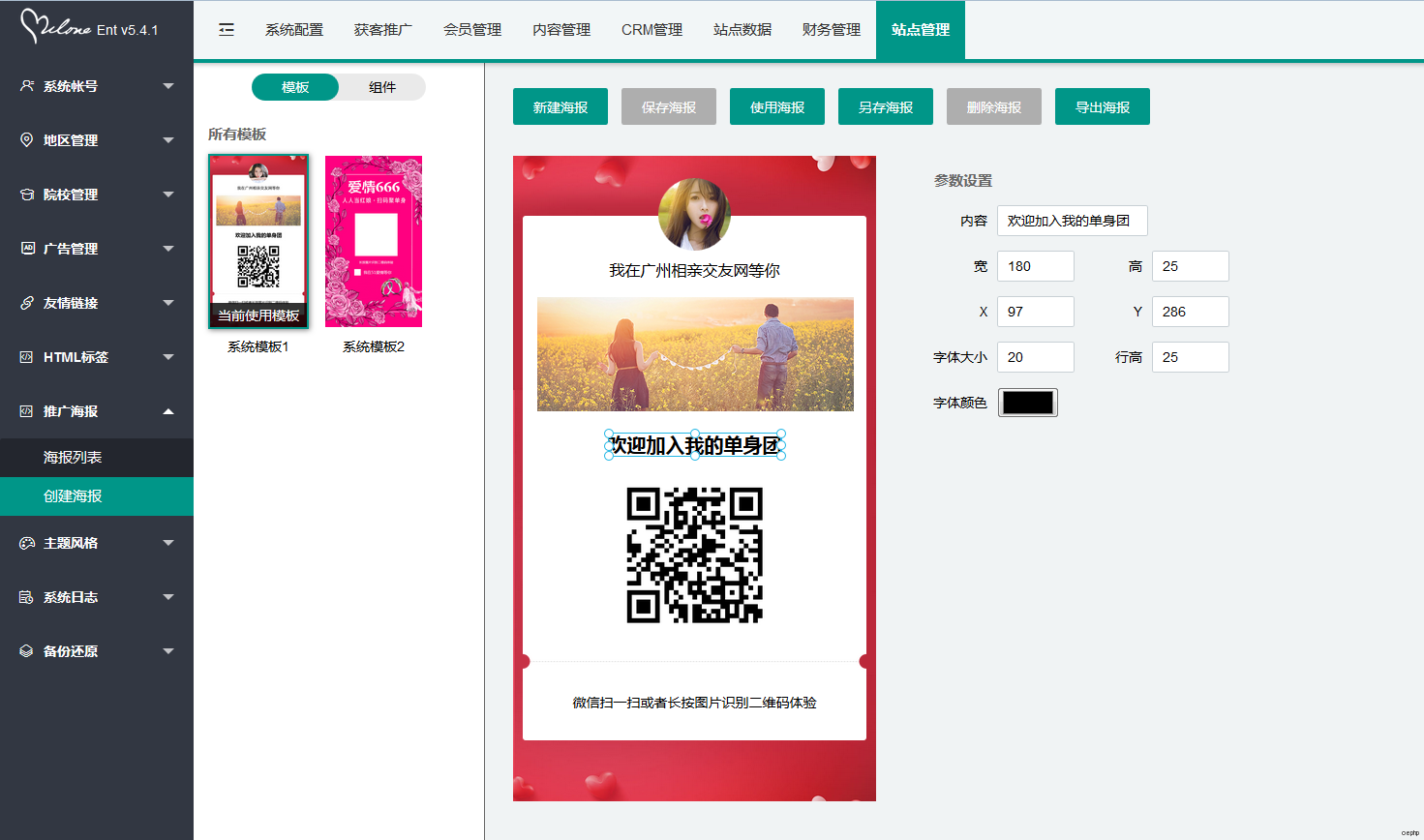This screenshot has height=840, width=1424.
Task: Click the 导出海报 button
Action: [1103, 106]
